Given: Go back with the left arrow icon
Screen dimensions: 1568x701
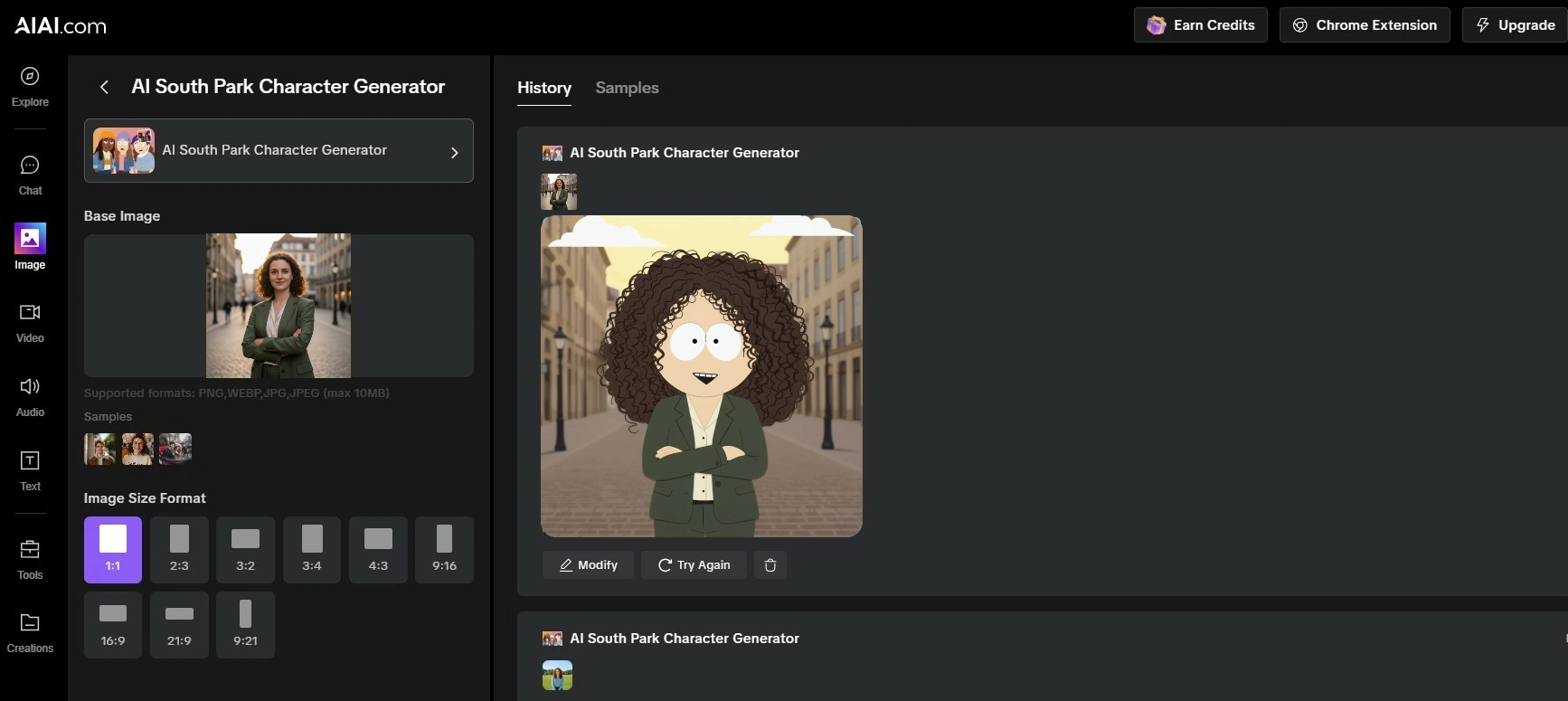Looking at the screenshot, I should click(104, 87).
